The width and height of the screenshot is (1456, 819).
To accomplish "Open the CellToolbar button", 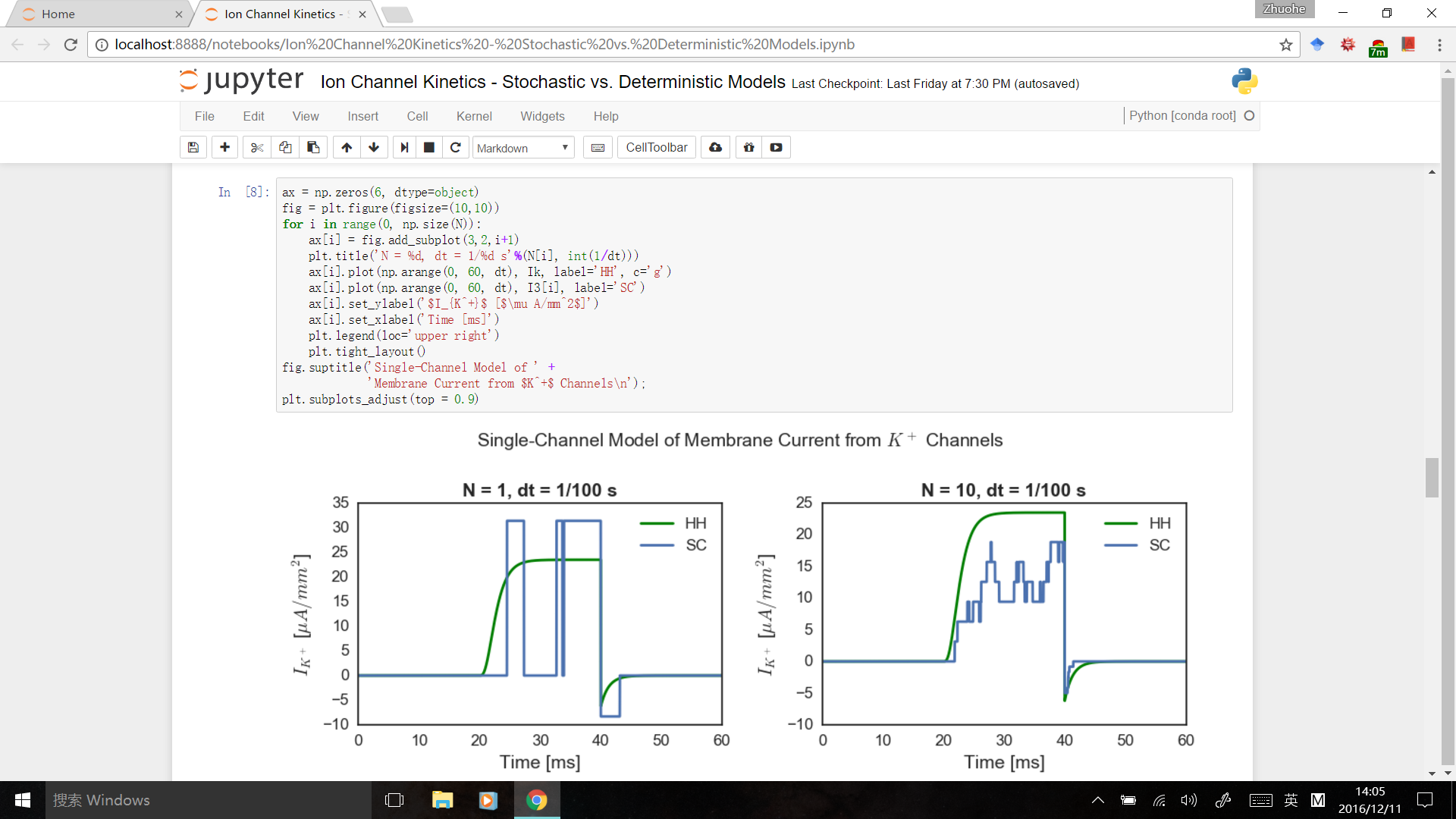I will click(657, 147).
